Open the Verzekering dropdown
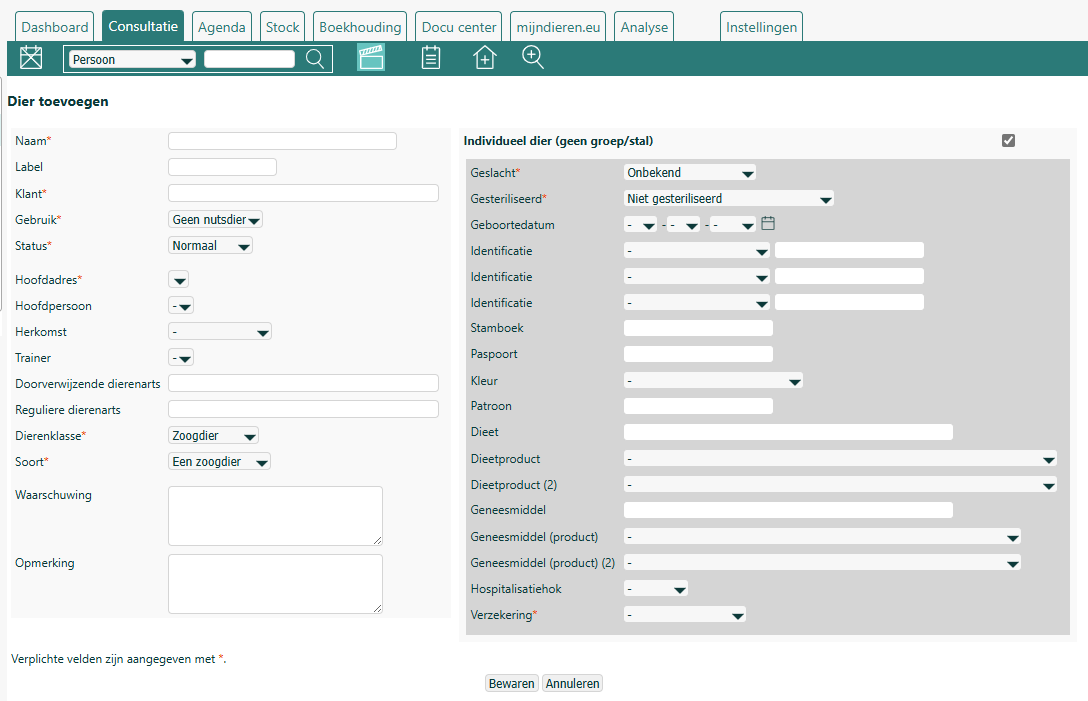This screenshot has height=701, width=1088. (x=684, y=616)
